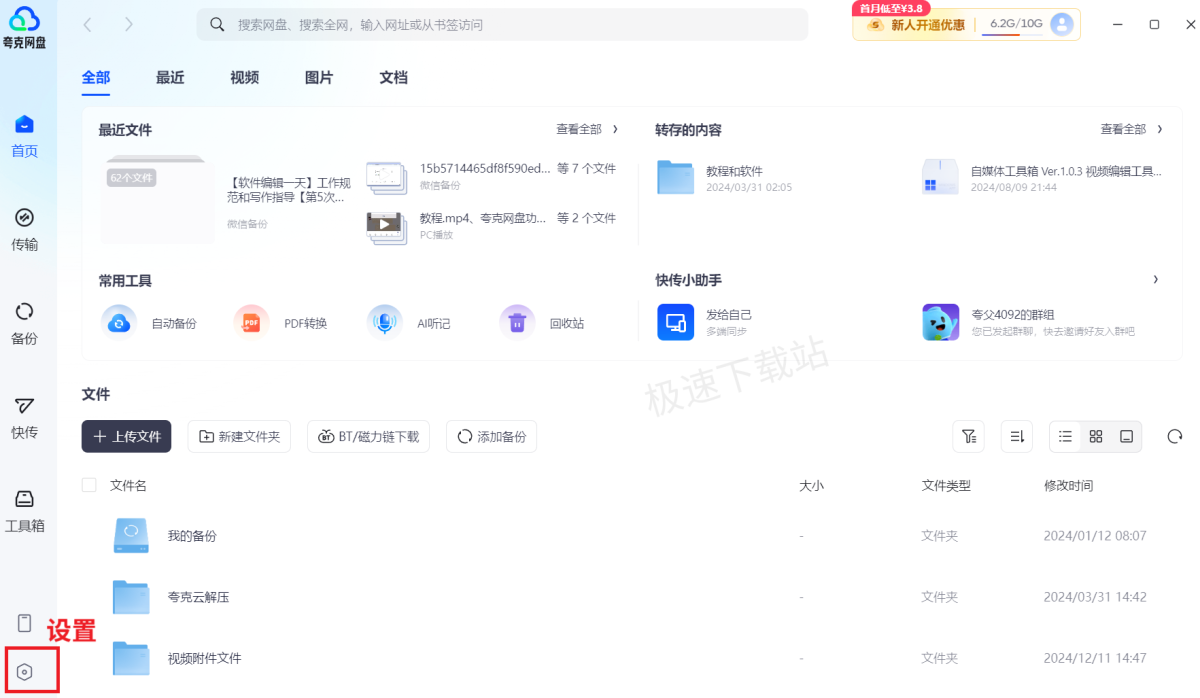Screen dimensions: 1200x698
Task: Open the AI听记 tool
Action: point(409,323)
